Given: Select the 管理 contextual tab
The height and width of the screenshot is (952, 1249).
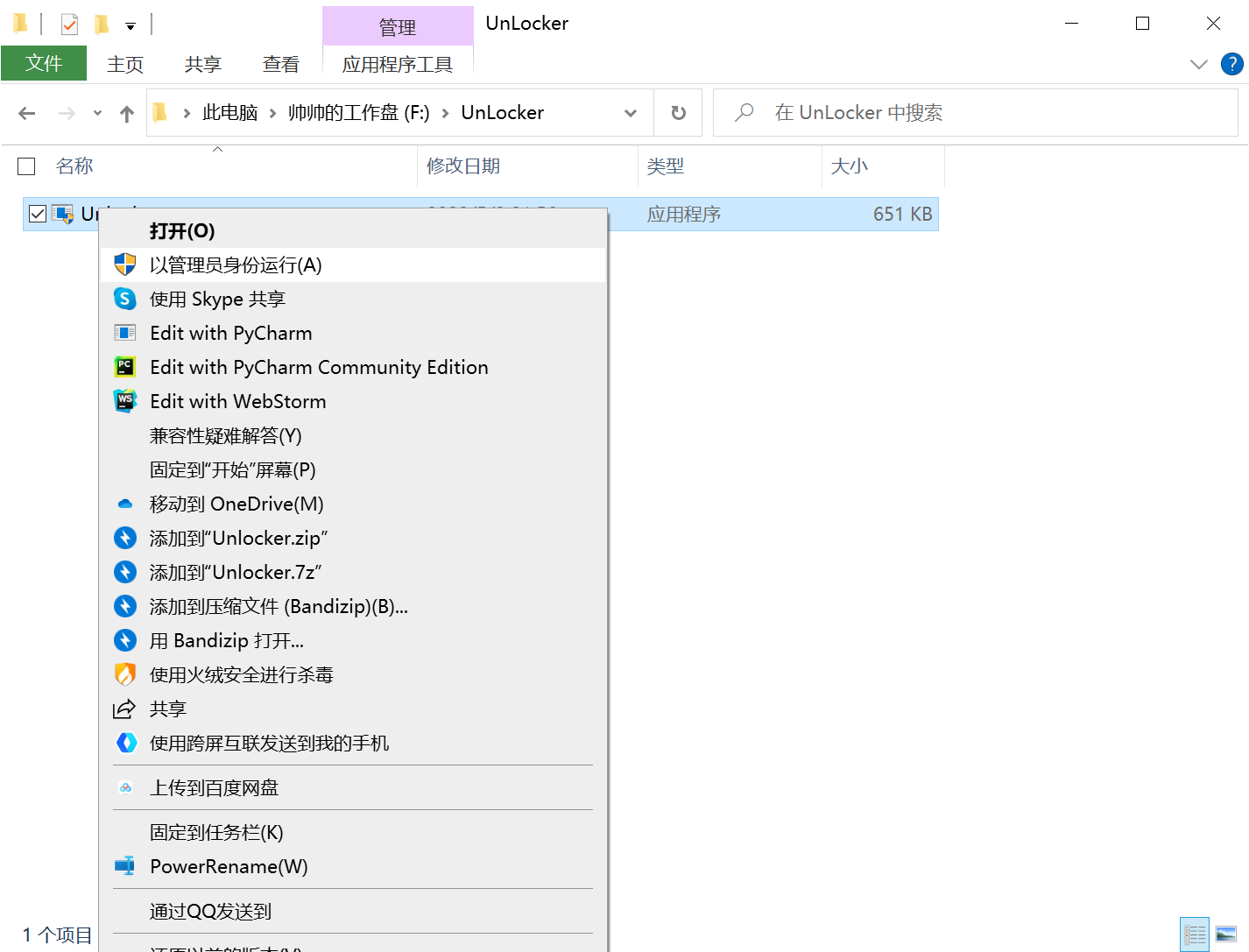Looking at the screenshot, I should [398, 27].
